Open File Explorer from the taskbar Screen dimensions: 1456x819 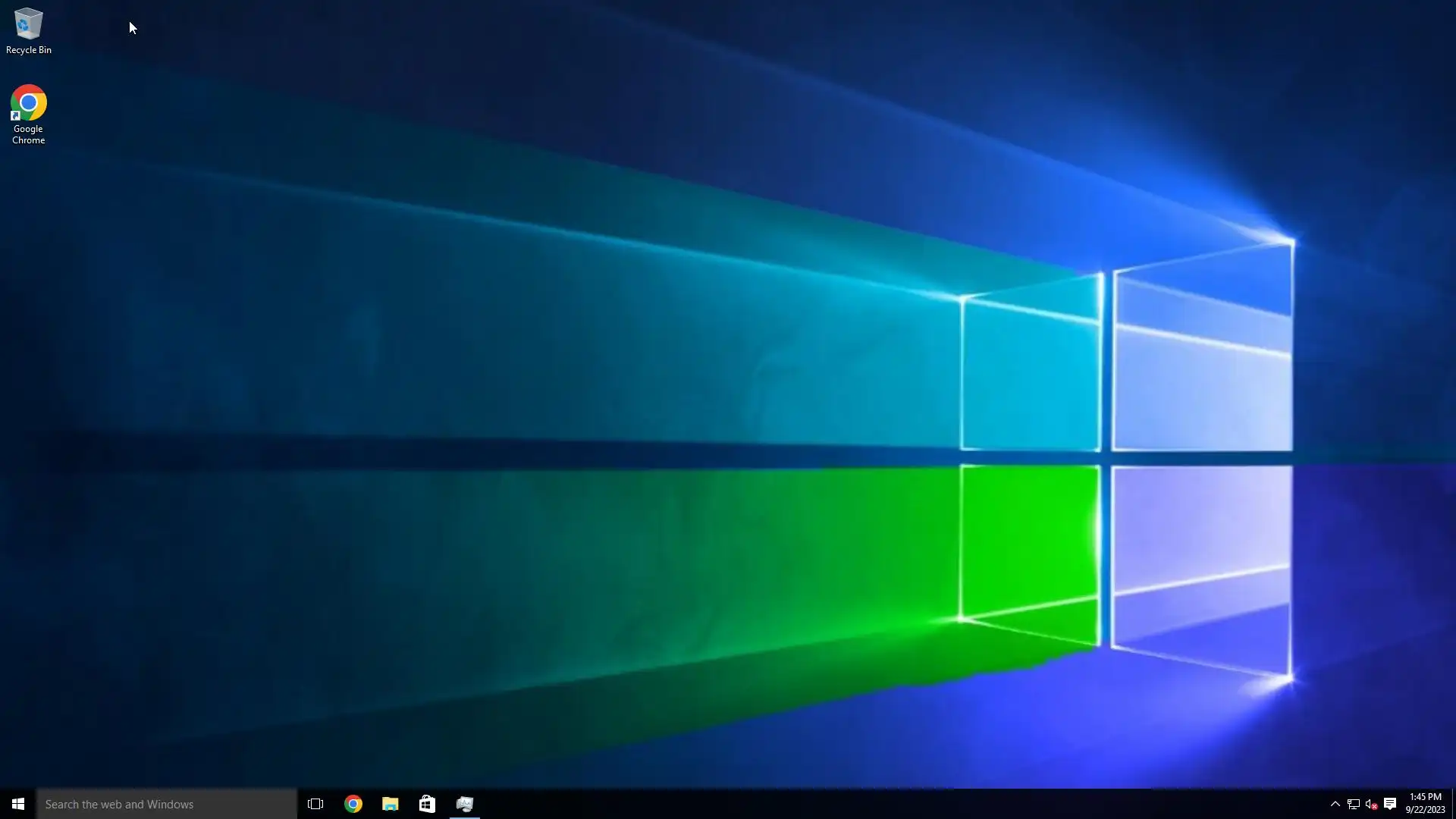[390, 804]
